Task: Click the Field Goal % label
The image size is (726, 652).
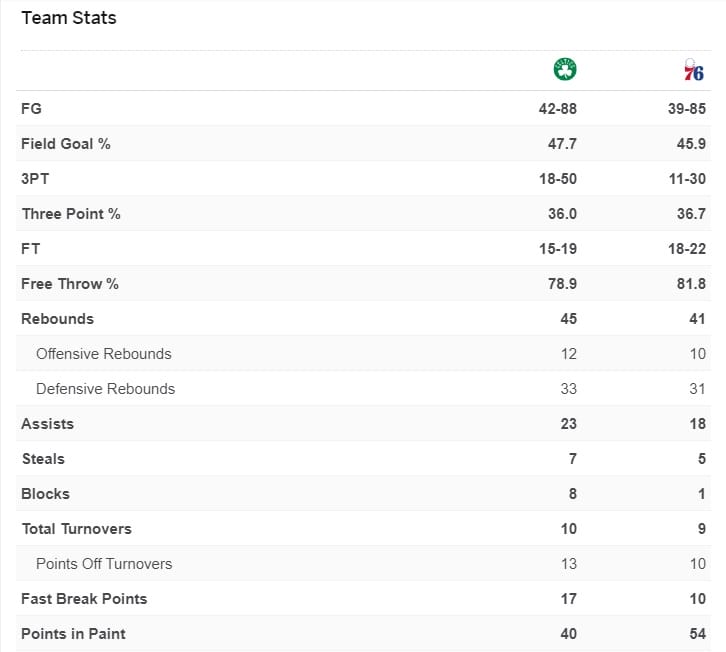Action: [x=65, y=143]
